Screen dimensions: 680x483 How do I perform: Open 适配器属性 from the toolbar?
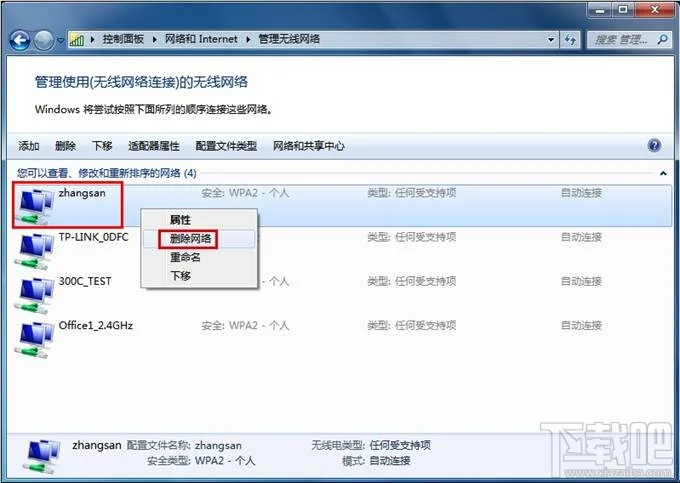pyautogui.click(x=154, y=146)
